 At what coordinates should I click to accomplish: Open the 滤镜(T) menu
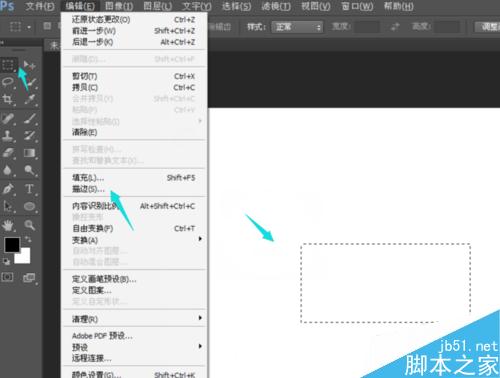[276, 6]
